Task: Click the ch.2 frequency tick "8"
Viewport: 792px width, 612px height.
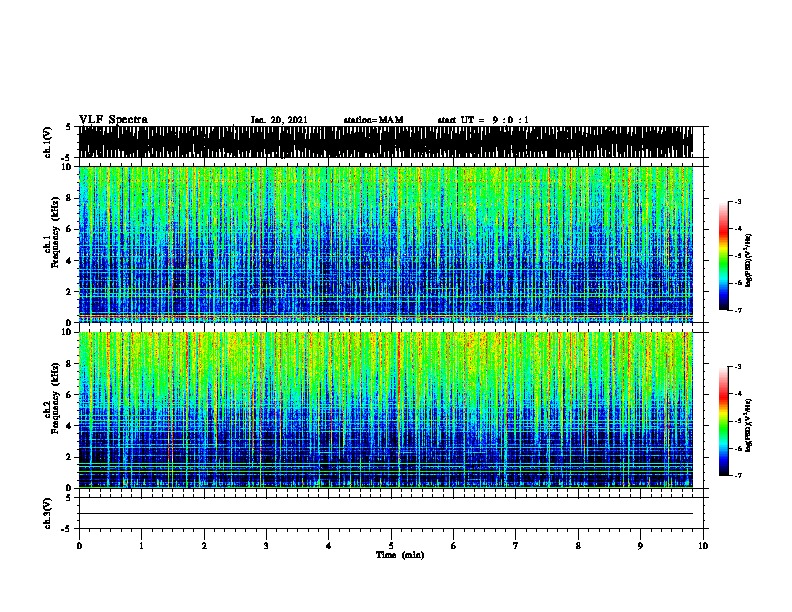Action: (69, 364)
